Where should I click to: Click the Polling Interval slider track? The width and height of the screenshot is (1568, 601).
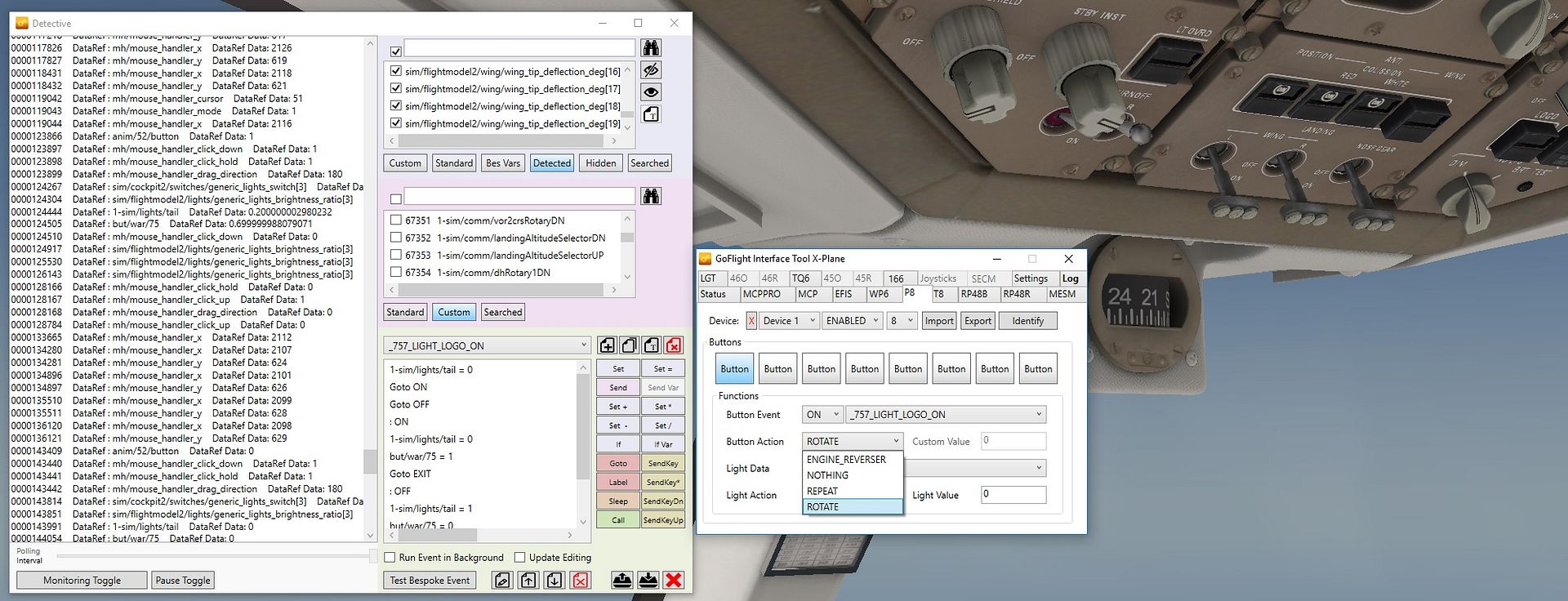pyautogui.click(x=212, y=556)
